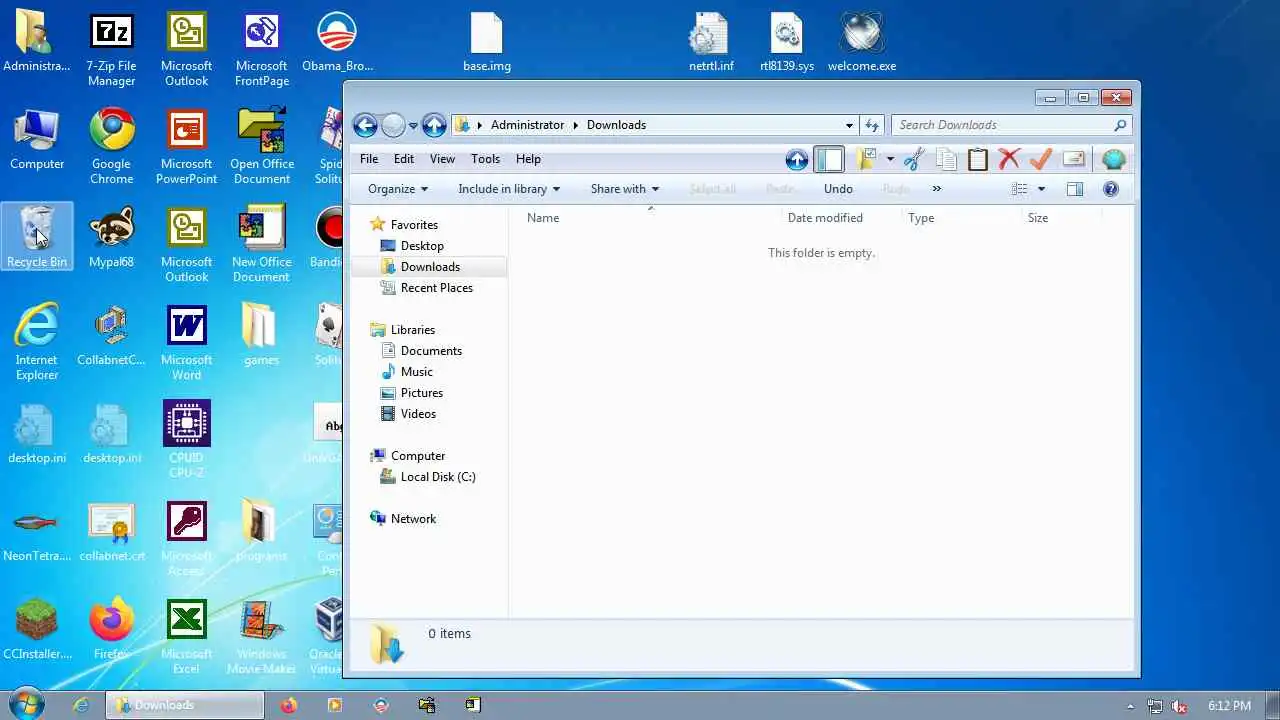The image size is (1280, 720).
Task: Click the Refresh button beside address bar
Action: tap(872, 125)
